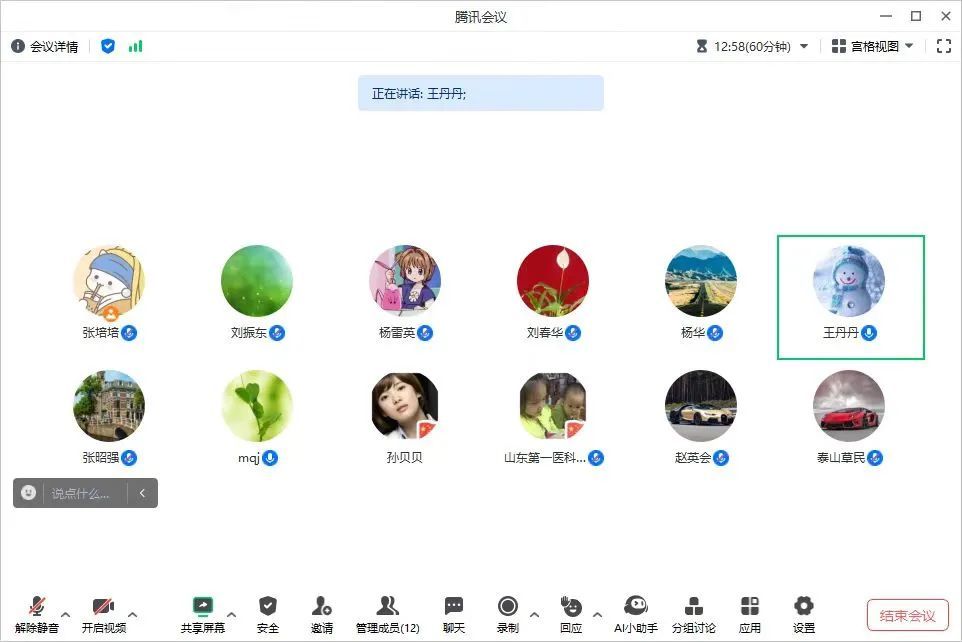This screenshot has width=962, height=642.
Task: Toggle the 录制 record button
Action: tap(508, 607)
